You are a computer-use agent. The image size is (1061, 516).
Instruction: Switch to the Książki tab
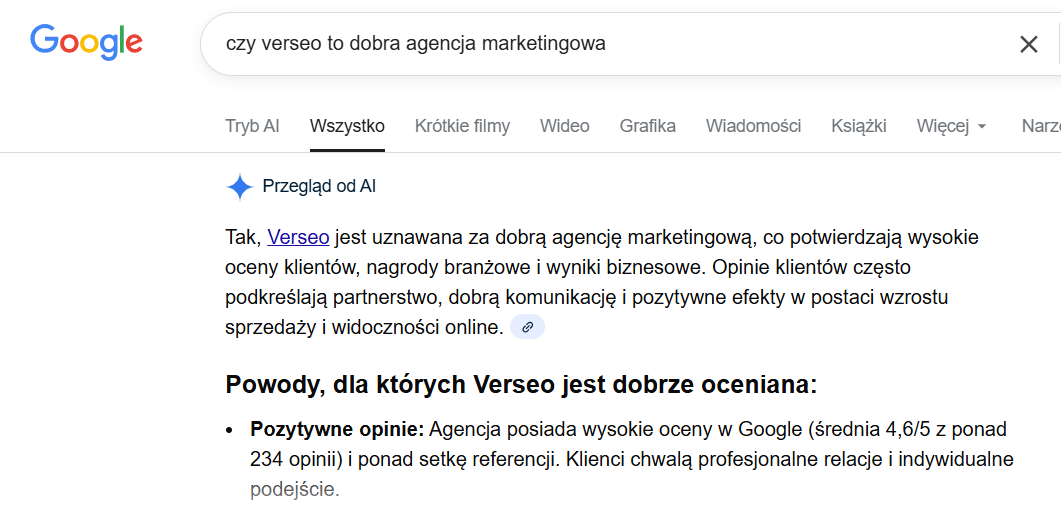[x=858, y=126]
